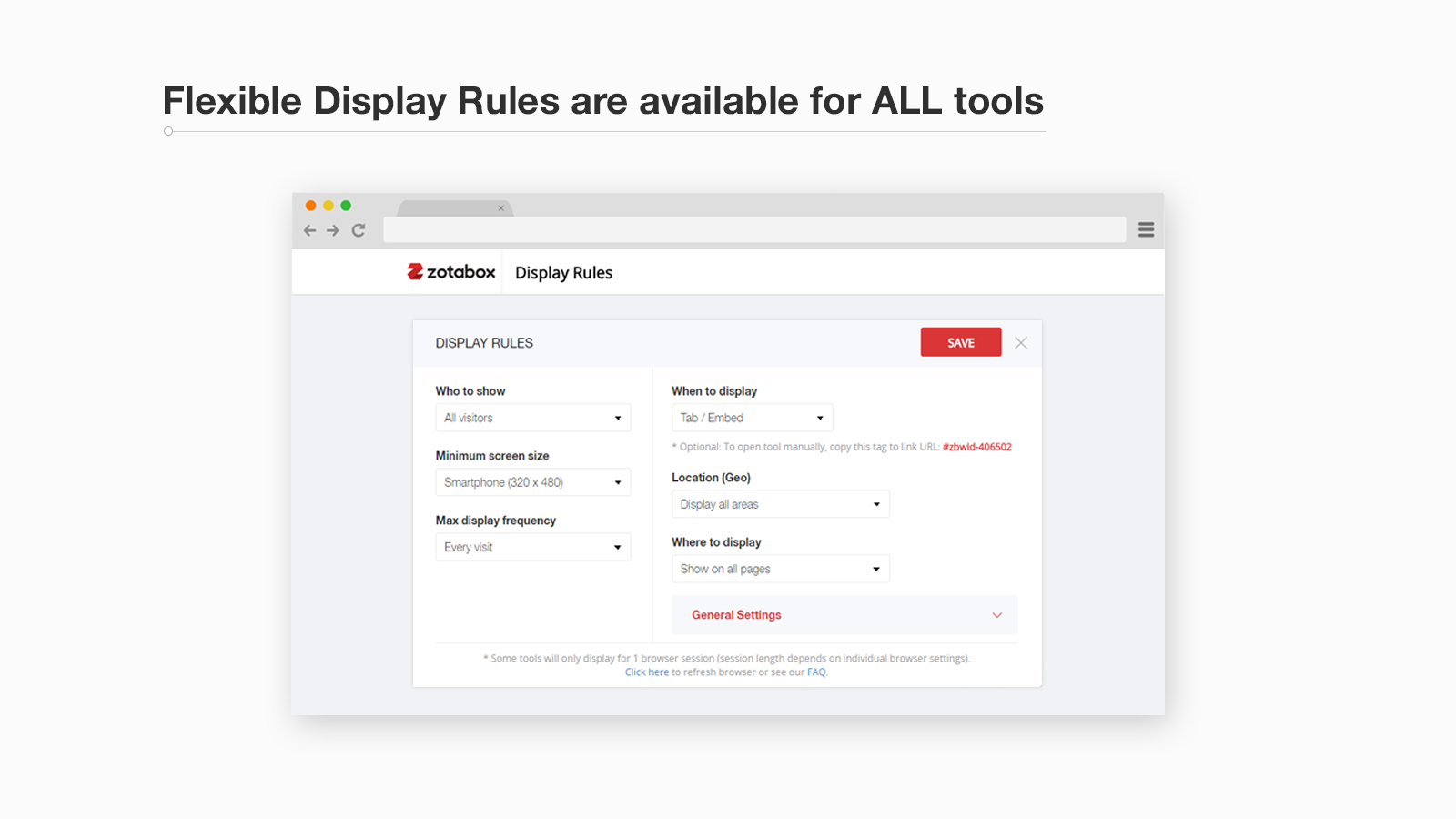Close the browser tab with the X
1456x819 pixels.
[x=501, y=208]
